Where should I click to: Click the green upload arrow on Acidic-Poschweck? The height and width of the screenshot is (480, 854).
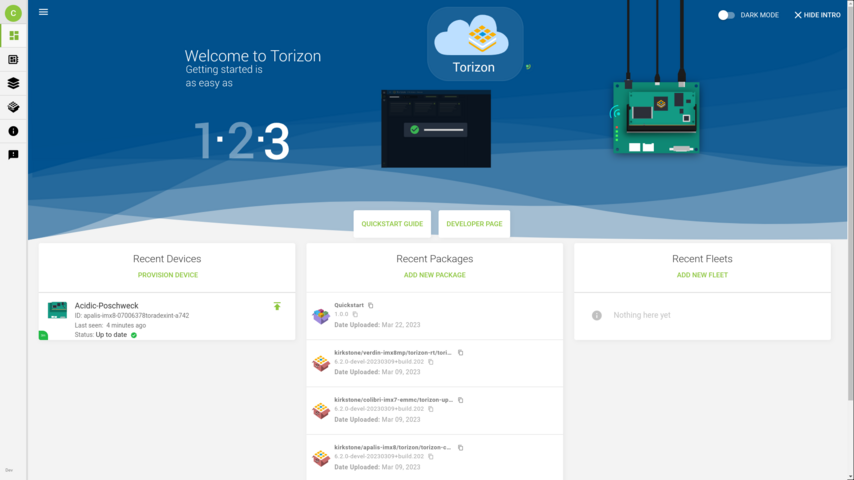click(x=277, y=306)
